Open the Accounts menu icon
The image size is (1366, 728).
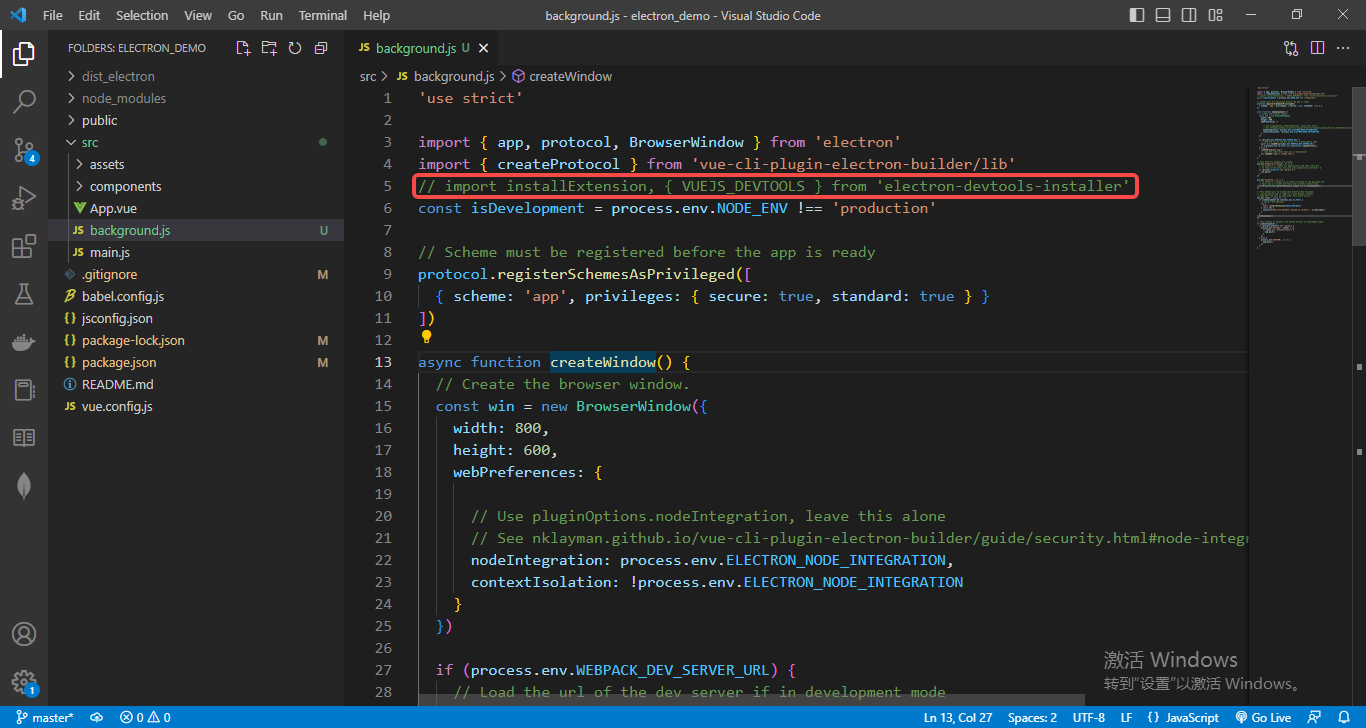(x=24, y=634)
